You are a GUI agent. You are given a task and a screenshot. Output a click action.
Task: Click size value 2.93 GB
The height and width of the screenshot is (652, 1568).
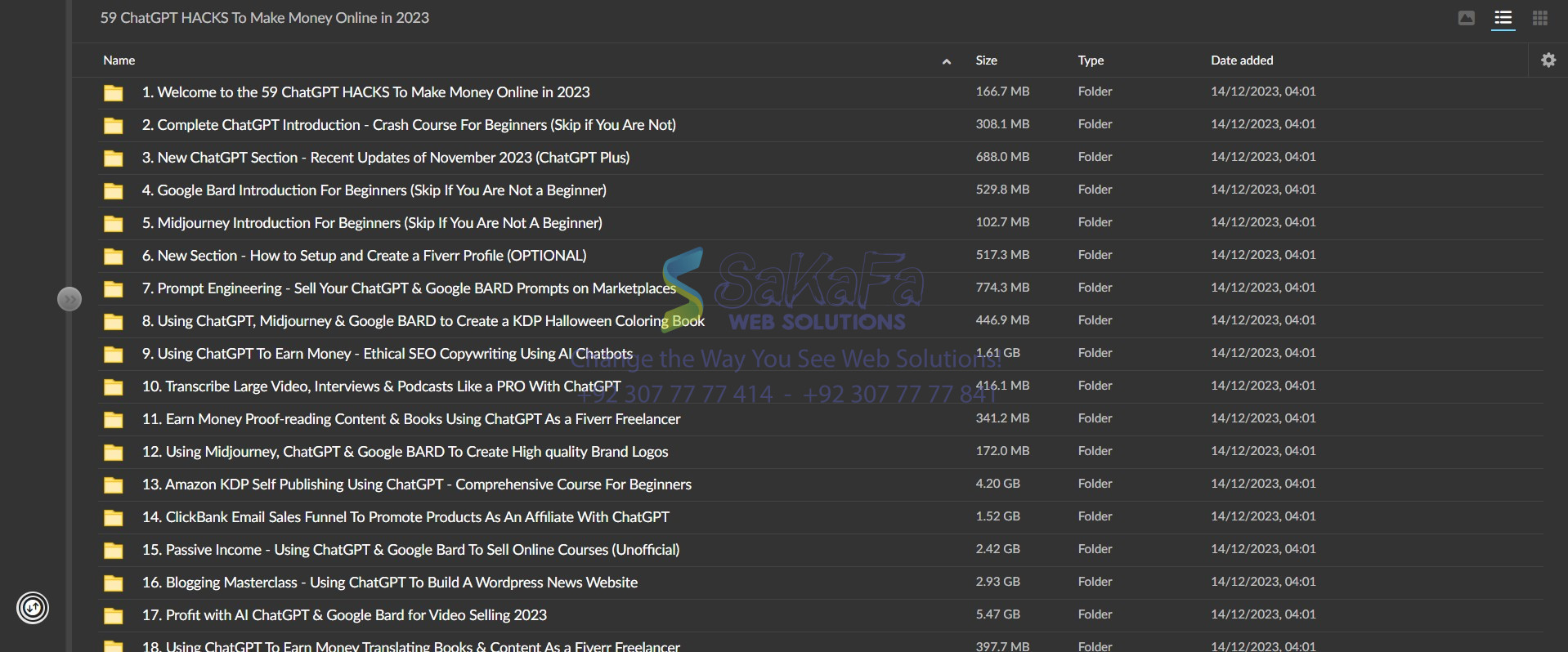pyautogui.click(x=997, y=582)
